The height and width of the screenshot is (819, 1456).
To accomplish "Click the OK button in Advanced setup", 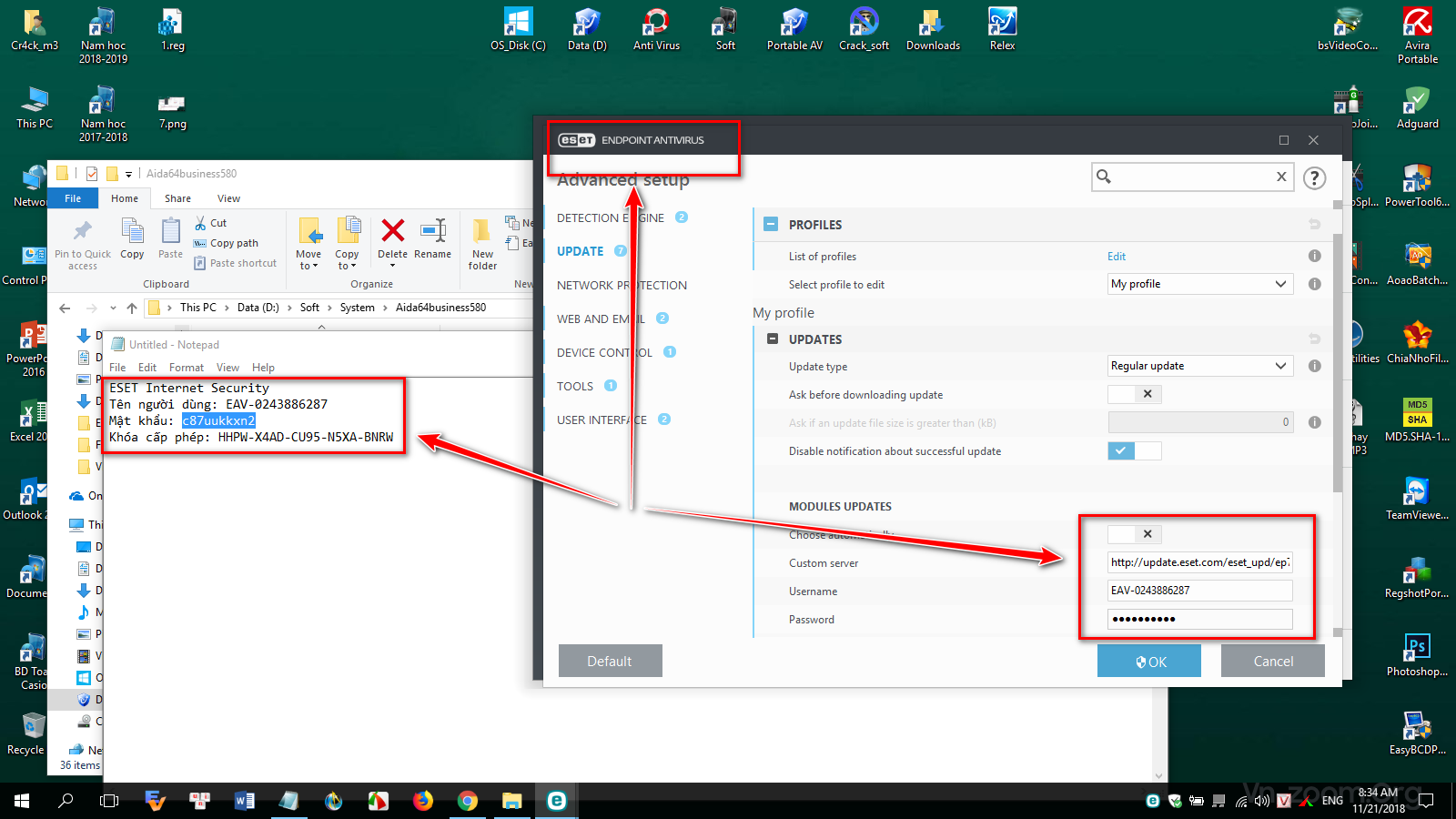I will pos(1148,662).
